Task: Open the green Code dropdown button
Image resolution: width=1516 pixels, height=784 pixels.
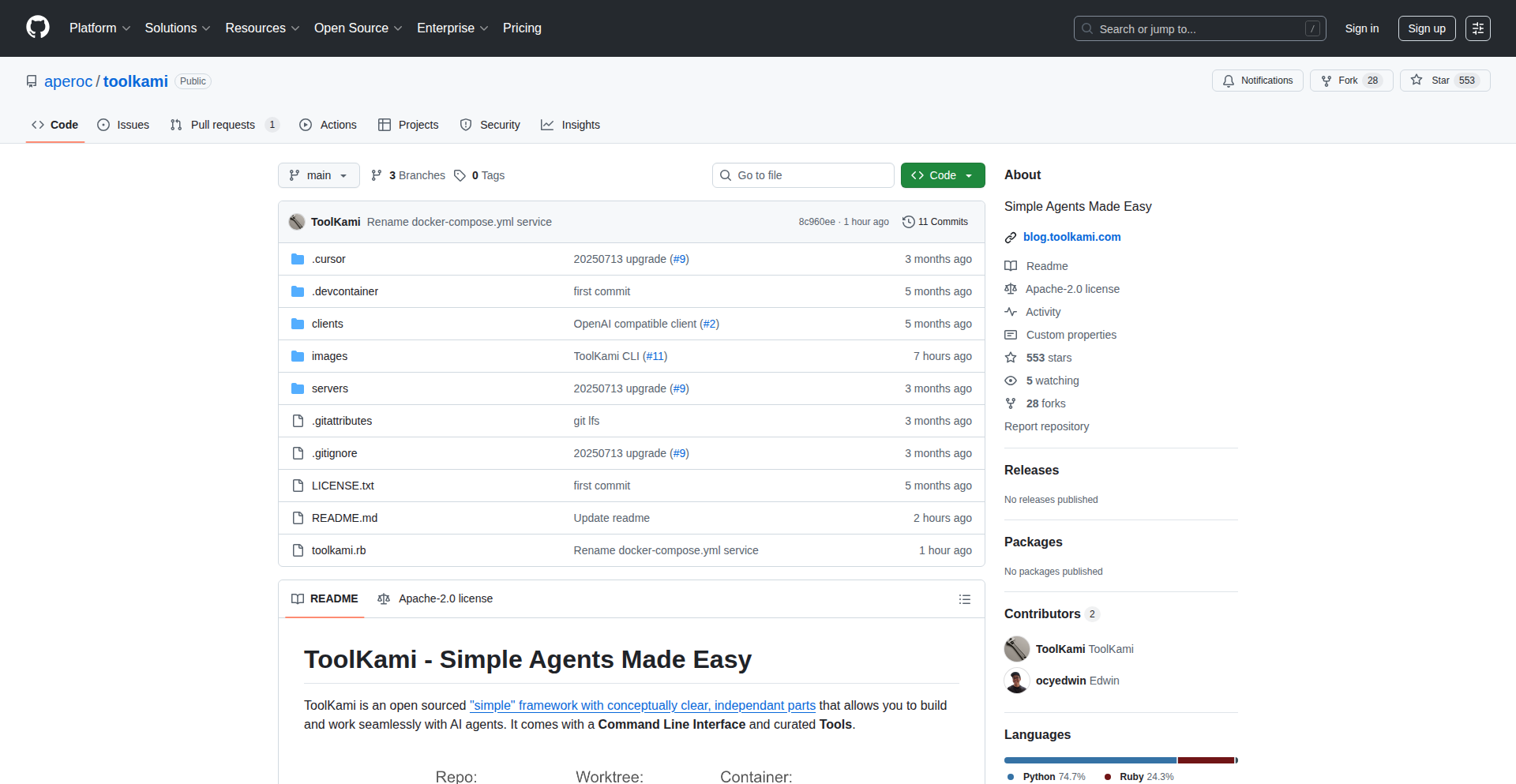Action: 943,175
